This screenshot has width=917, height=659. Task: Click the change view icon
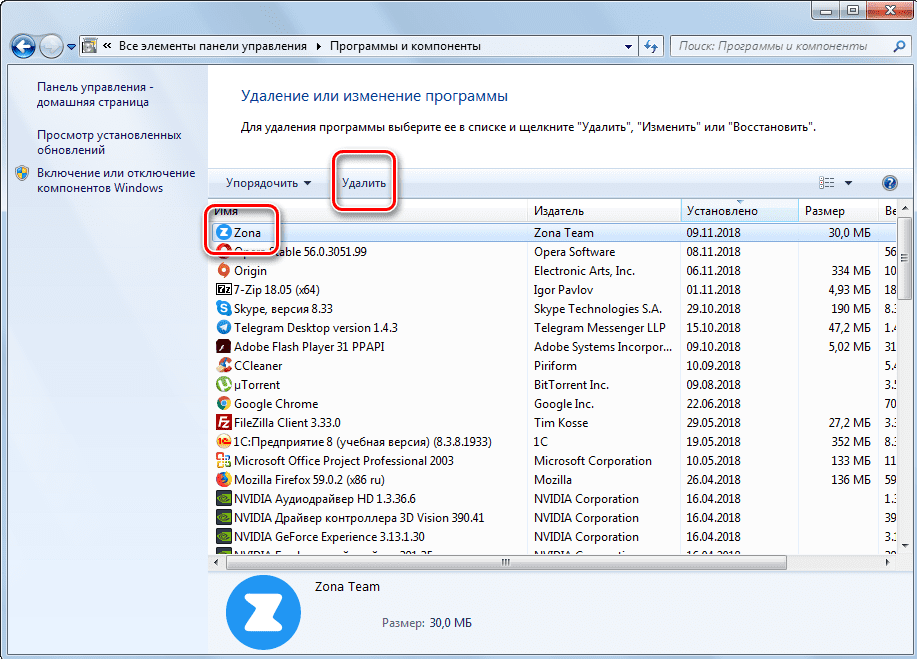tap(826, 183)
